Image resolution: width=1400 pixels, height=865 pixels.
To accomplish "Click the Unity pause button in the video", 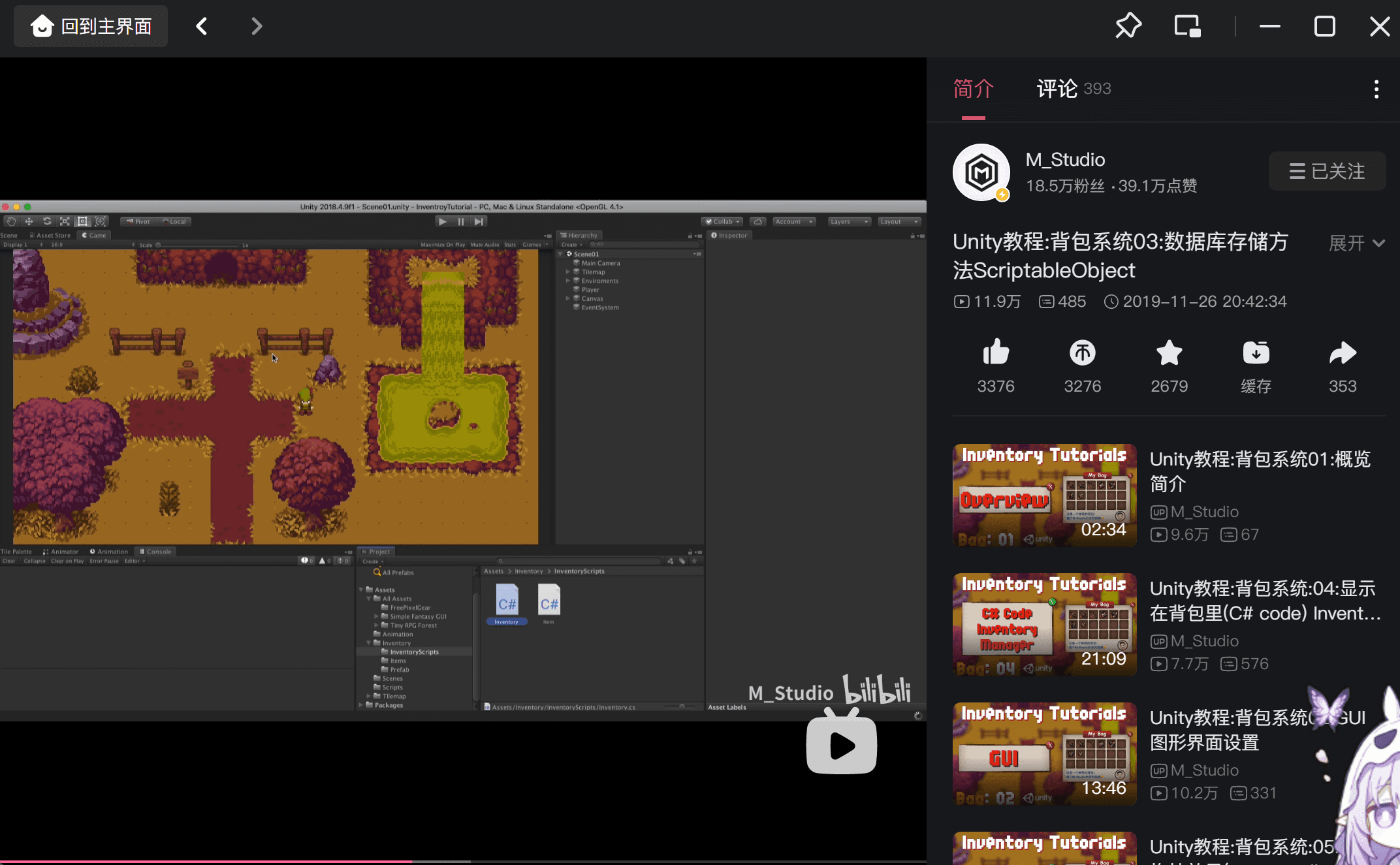I will coord(461,221).
